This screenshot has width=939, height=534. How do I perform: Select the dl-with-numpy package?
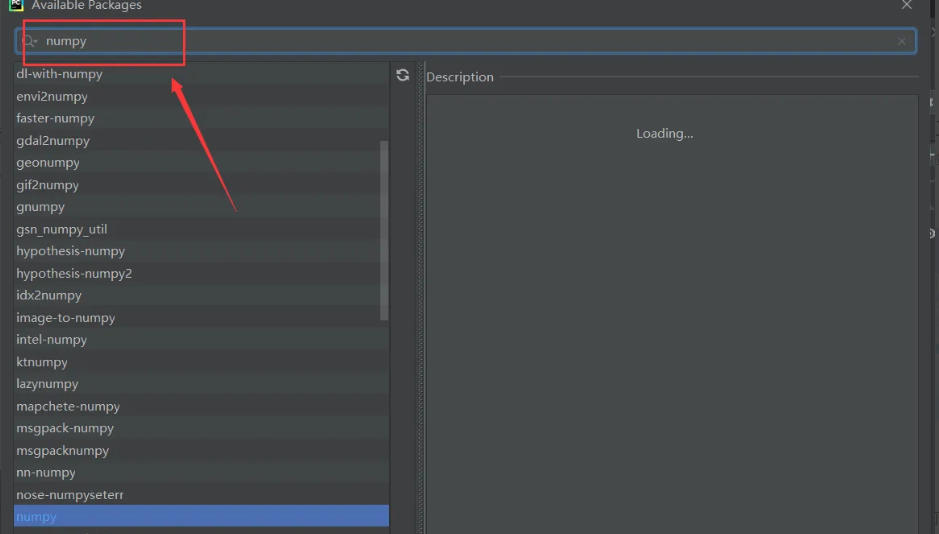click(x=201, y=74)
